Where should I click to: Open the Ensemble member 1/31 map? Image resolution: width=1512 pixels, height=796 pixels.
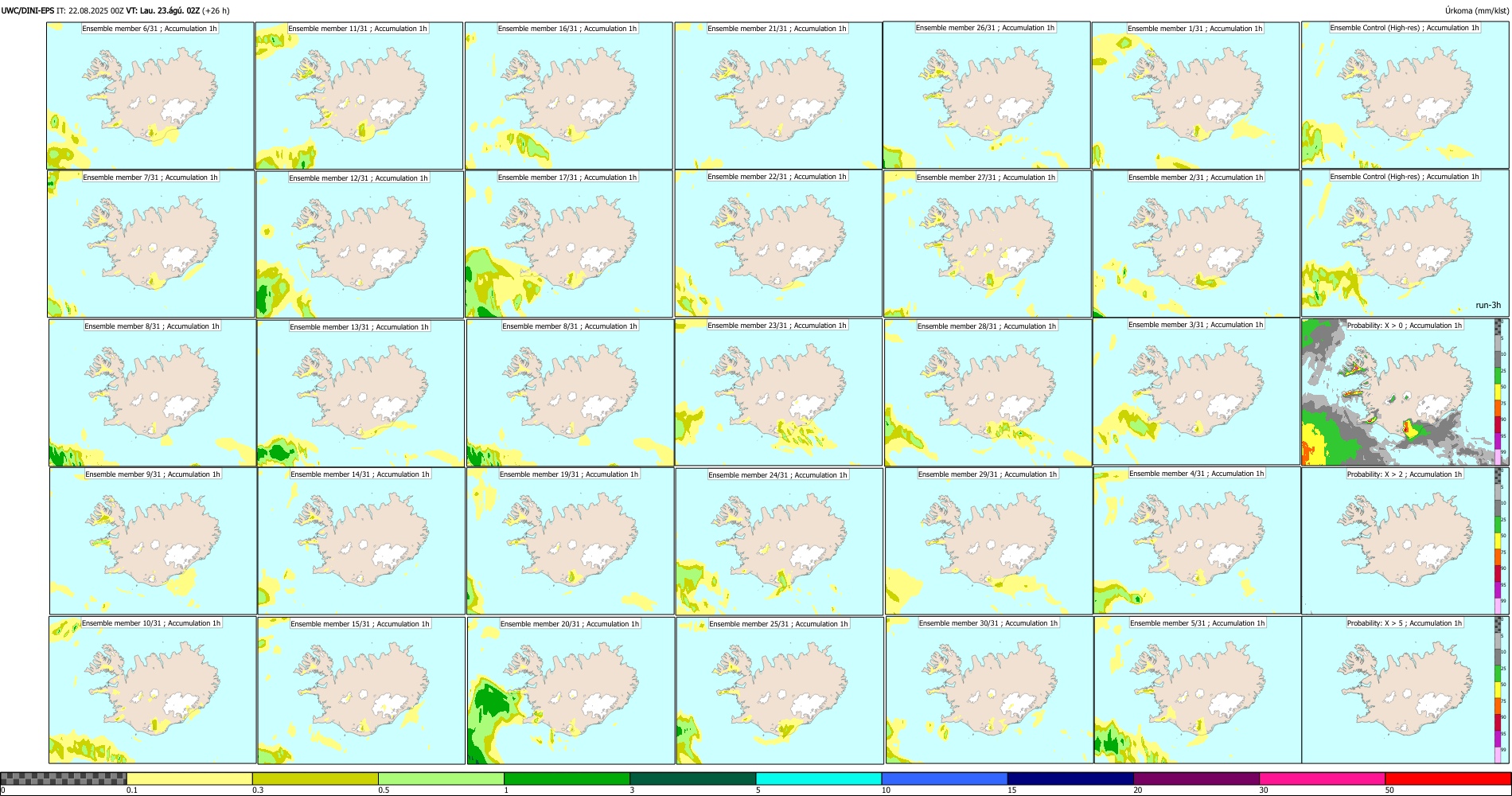pyautogui.click(x=1196, y=96)
